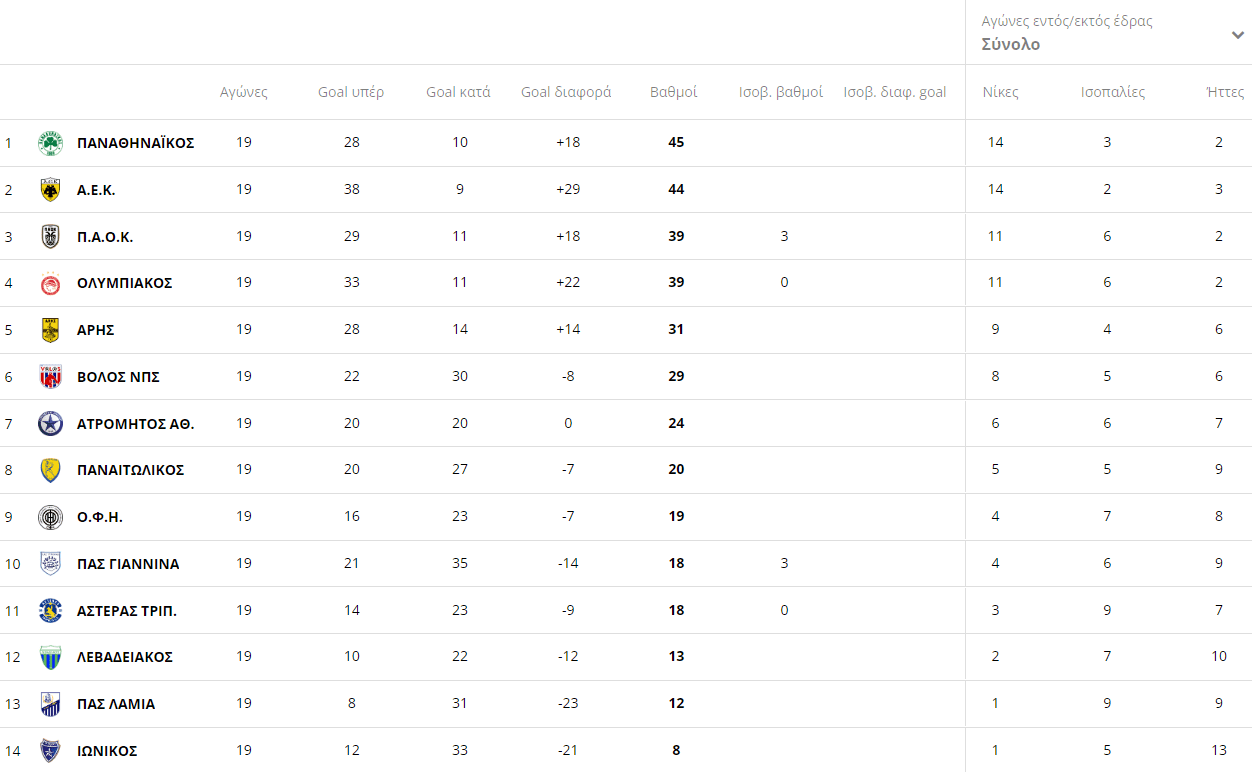The height and width of the screenshot is (772, 1252).
Task: Click the Aris yellow team logo
Action: tap(50, 330)
